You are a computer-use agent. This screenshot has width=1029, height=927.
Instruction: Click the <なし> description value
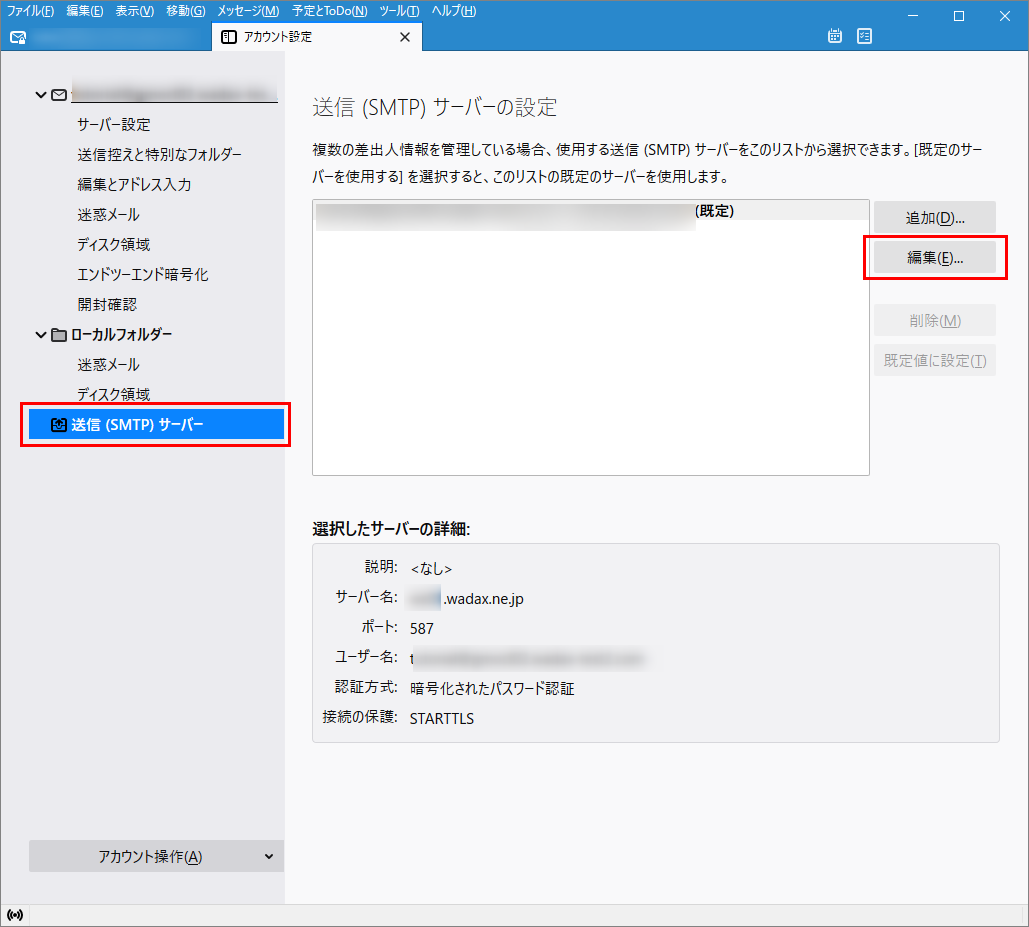click(431, 569)
